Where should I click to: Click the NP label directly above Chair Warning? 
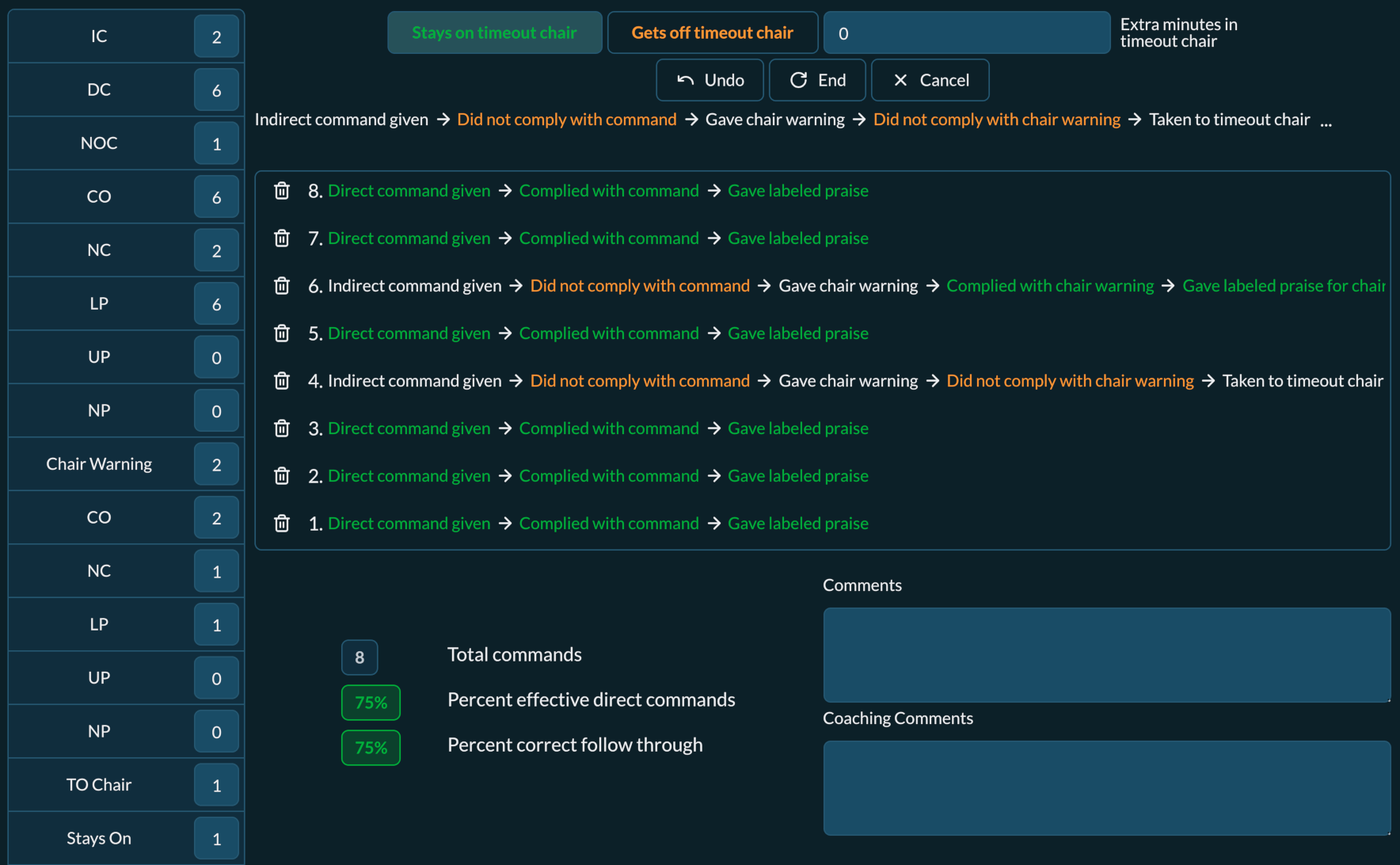tap(99, 410)
